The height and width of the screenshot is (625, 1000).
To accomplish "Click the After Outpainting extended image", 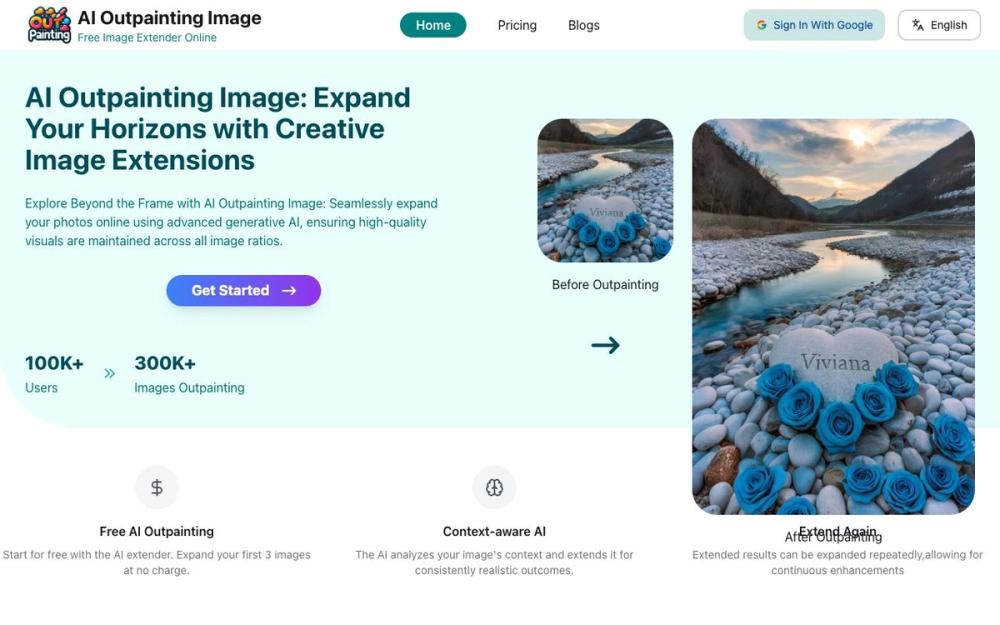I will point(833,317).
